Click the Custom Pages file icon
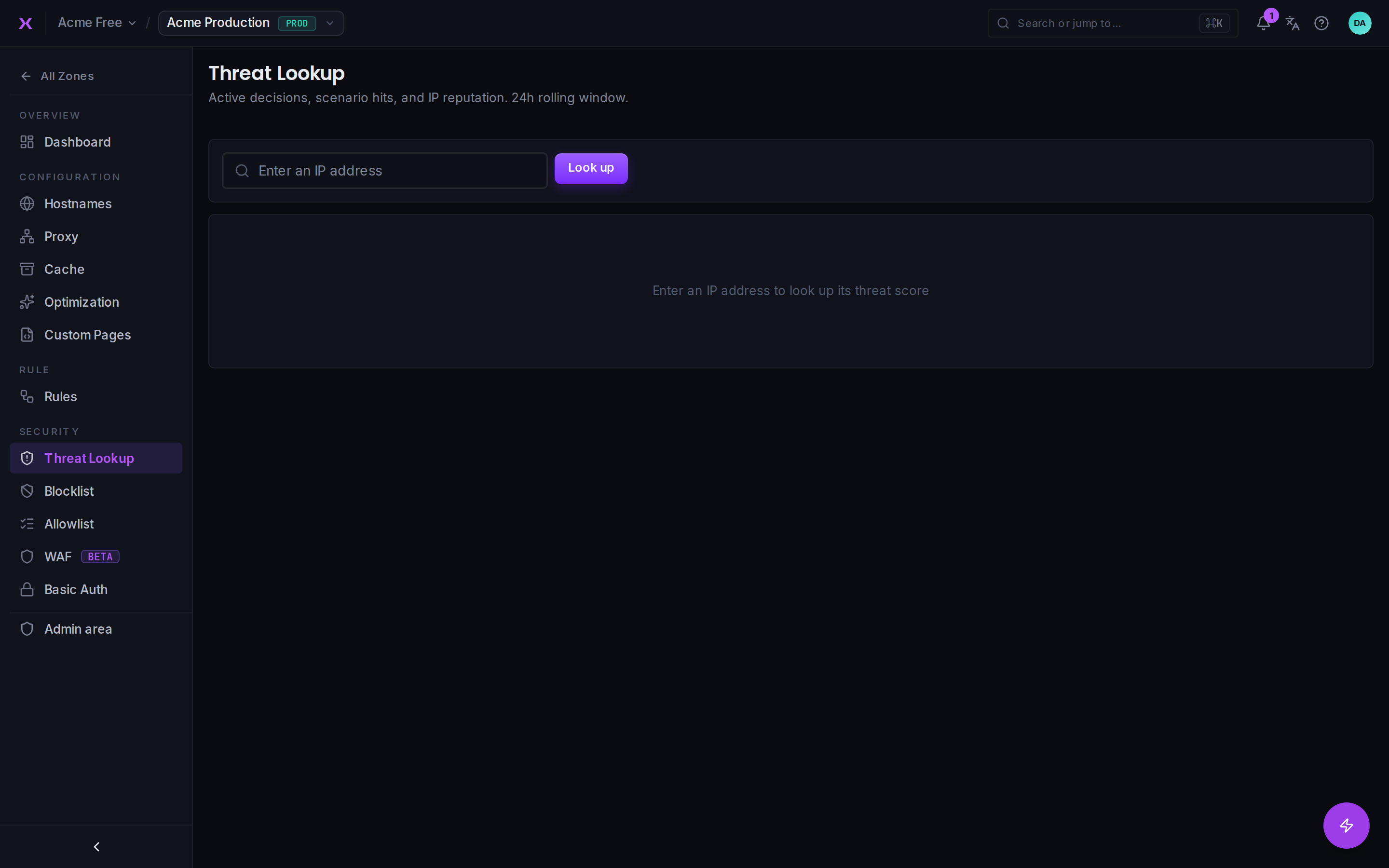Viewport: 1389px width, 868px height. point(27,335)
